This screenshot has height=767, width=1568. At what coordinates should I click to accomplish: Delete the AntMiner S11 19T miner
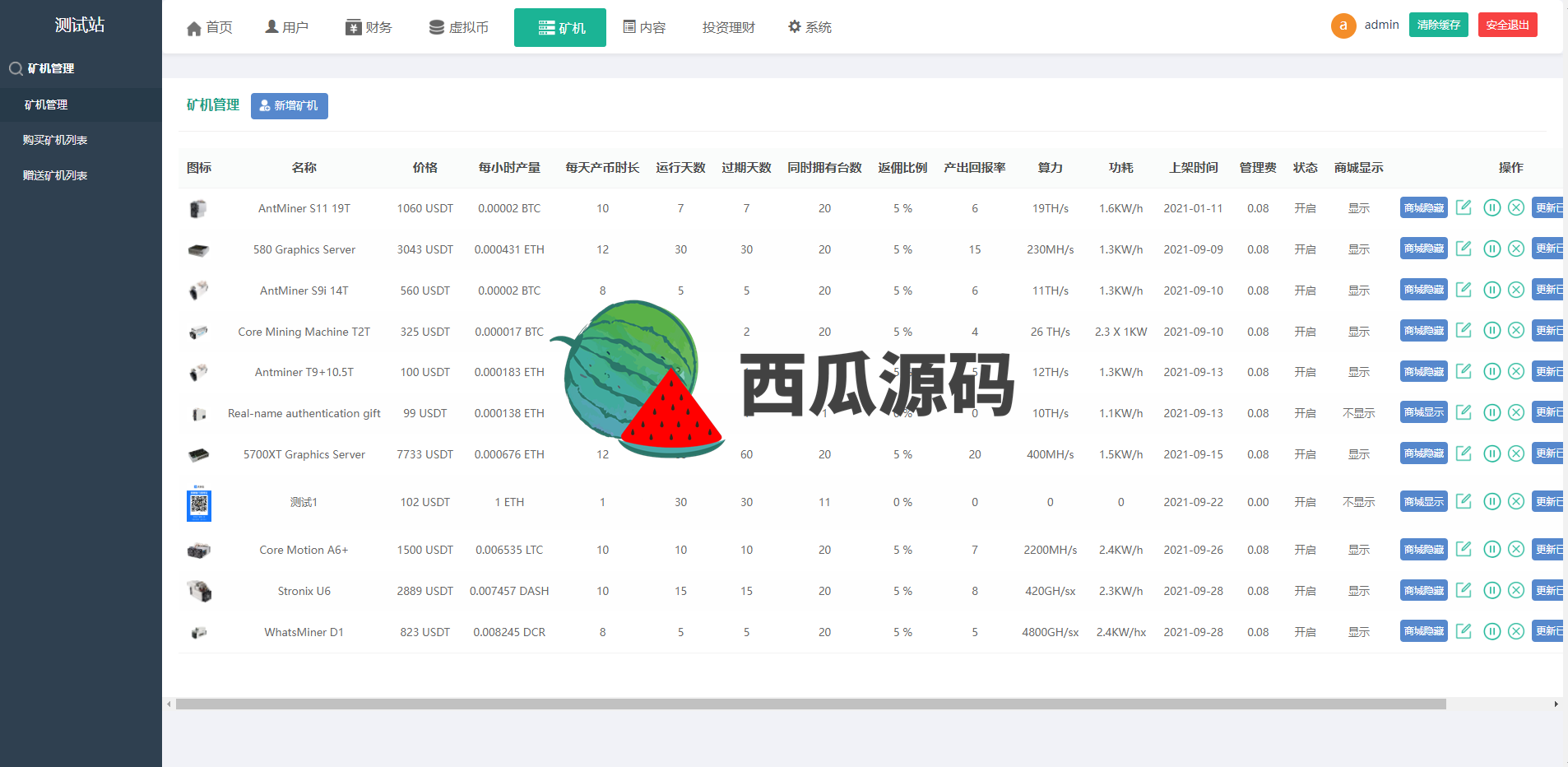tap(1516, 207)
